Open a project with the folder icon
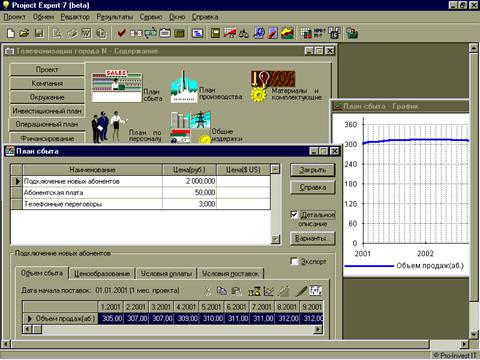480x360 pixels. pos(24,33)
